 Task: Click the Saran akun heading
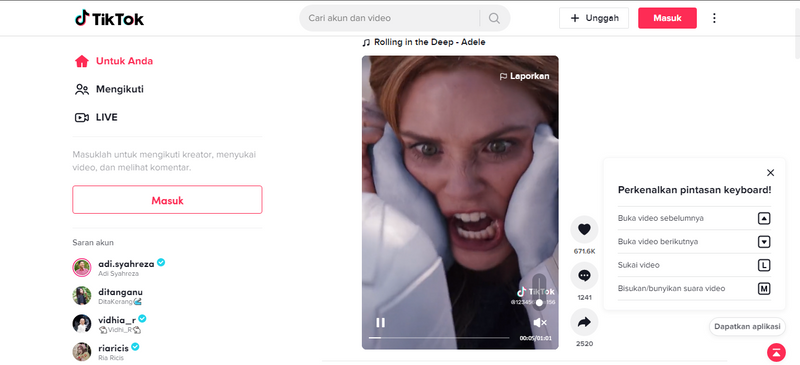click(x=93, y=243)
